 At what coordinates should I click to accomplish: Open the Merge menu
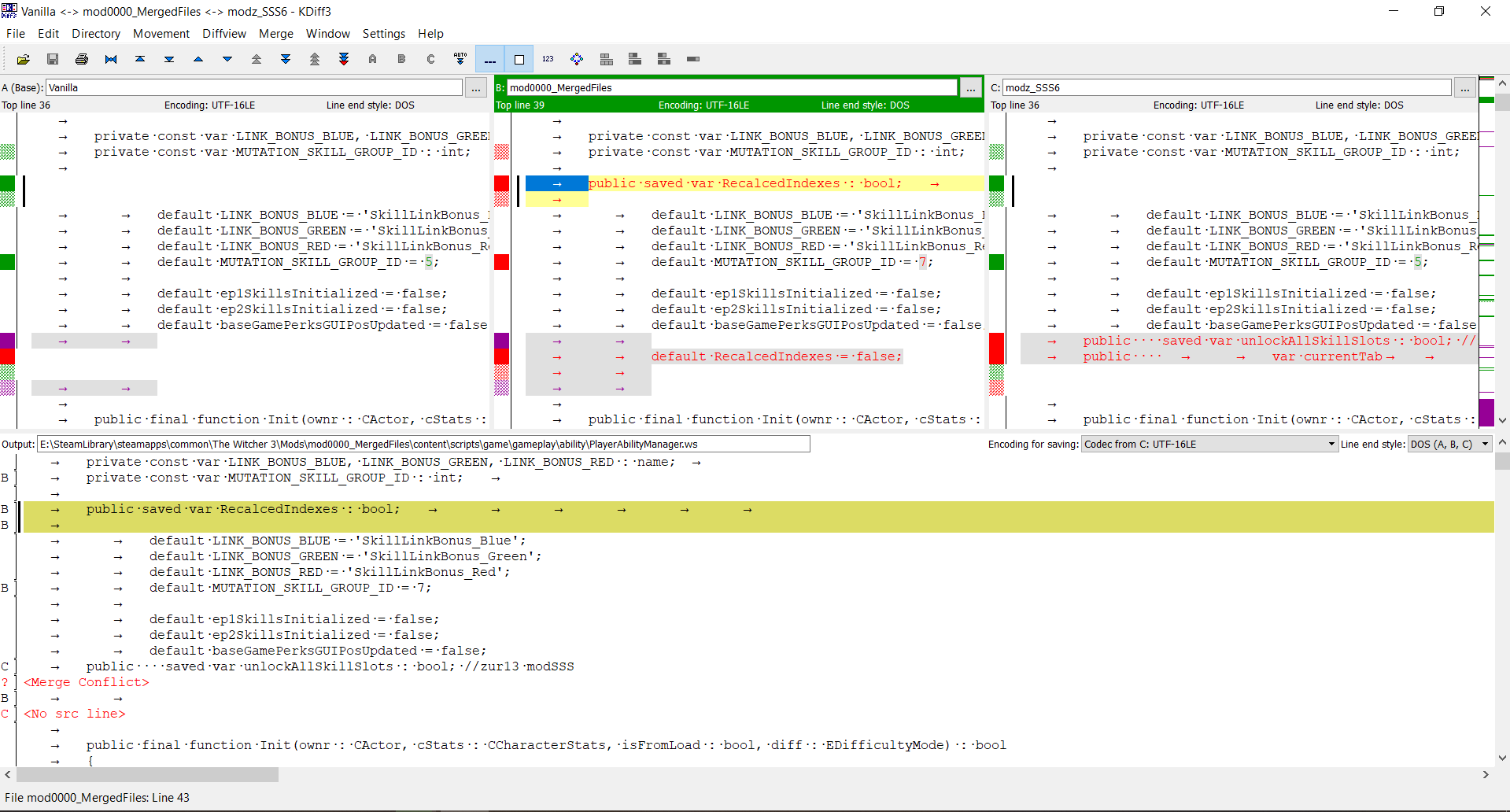pos(276,34)
